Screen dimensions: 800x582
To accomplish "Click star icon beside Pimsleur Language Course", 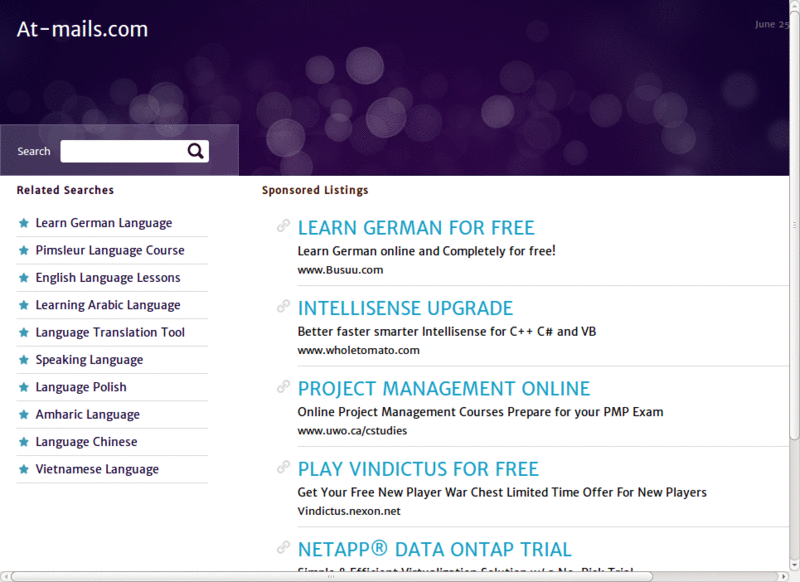I will click(23, 250).
